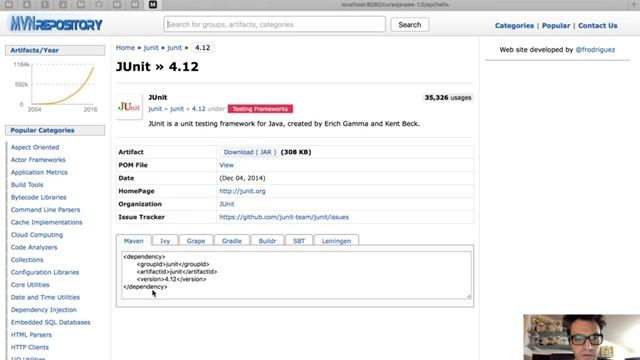Viewport: 640px width, 360px height.
Task: Open Build Tools category
Action: tap(27, 185)
